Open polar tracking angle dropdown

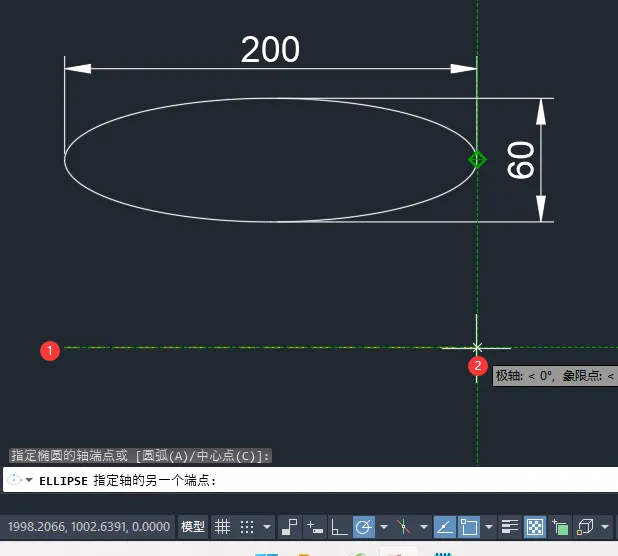click(383, 527)
